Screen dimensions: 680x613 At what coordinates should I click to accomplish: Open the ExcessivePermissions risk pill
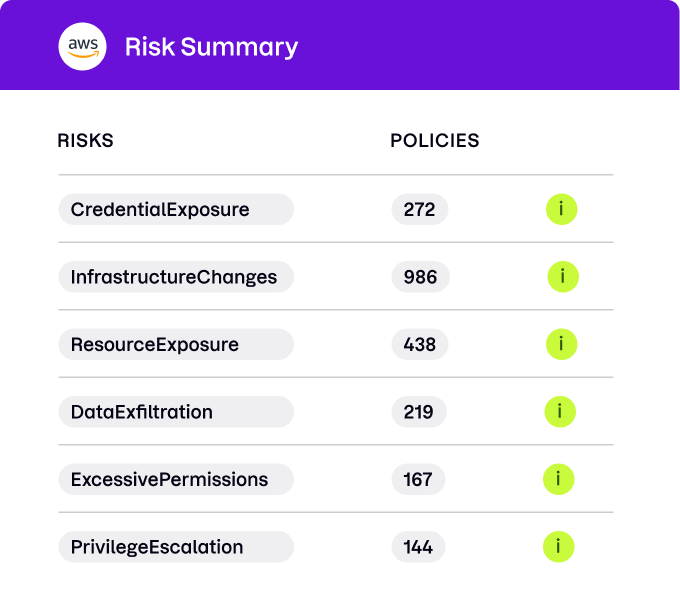(176, 479)
